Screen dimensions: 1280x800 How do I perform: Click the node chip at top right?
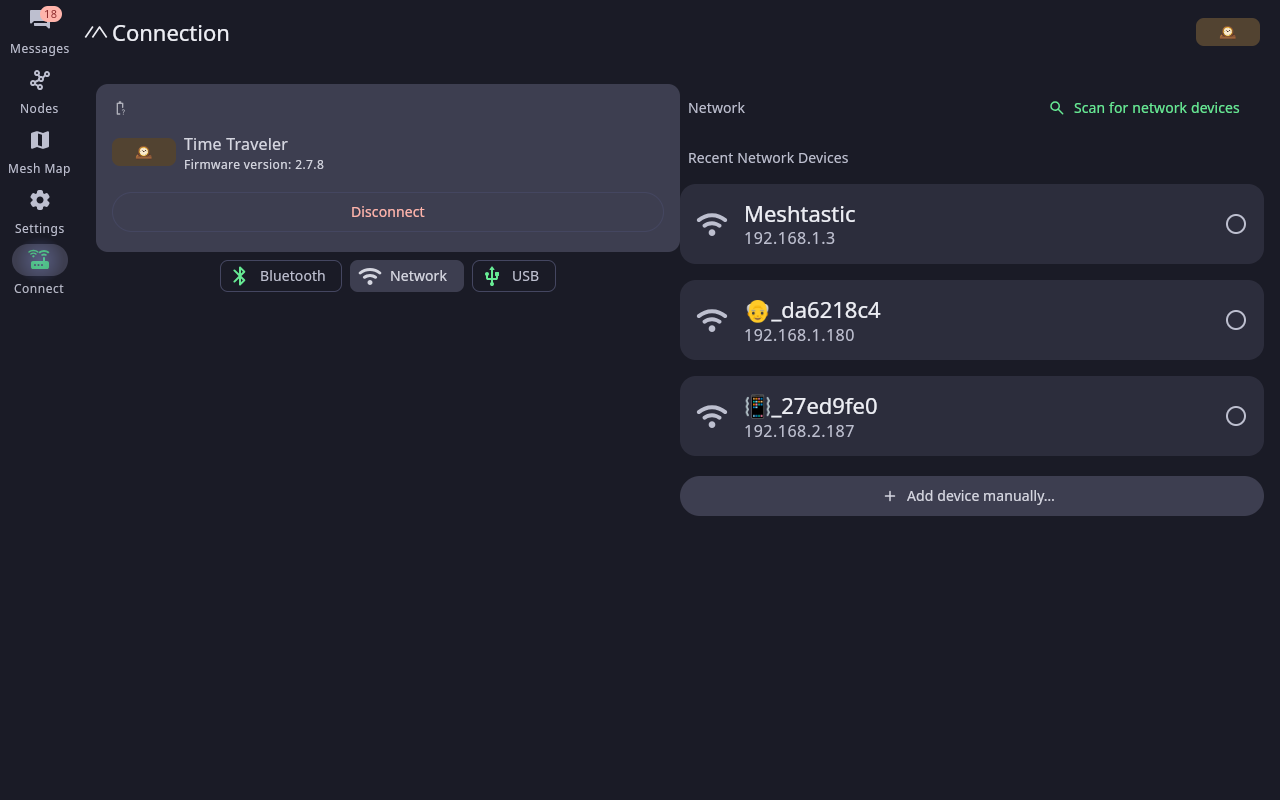[1228, 32]
